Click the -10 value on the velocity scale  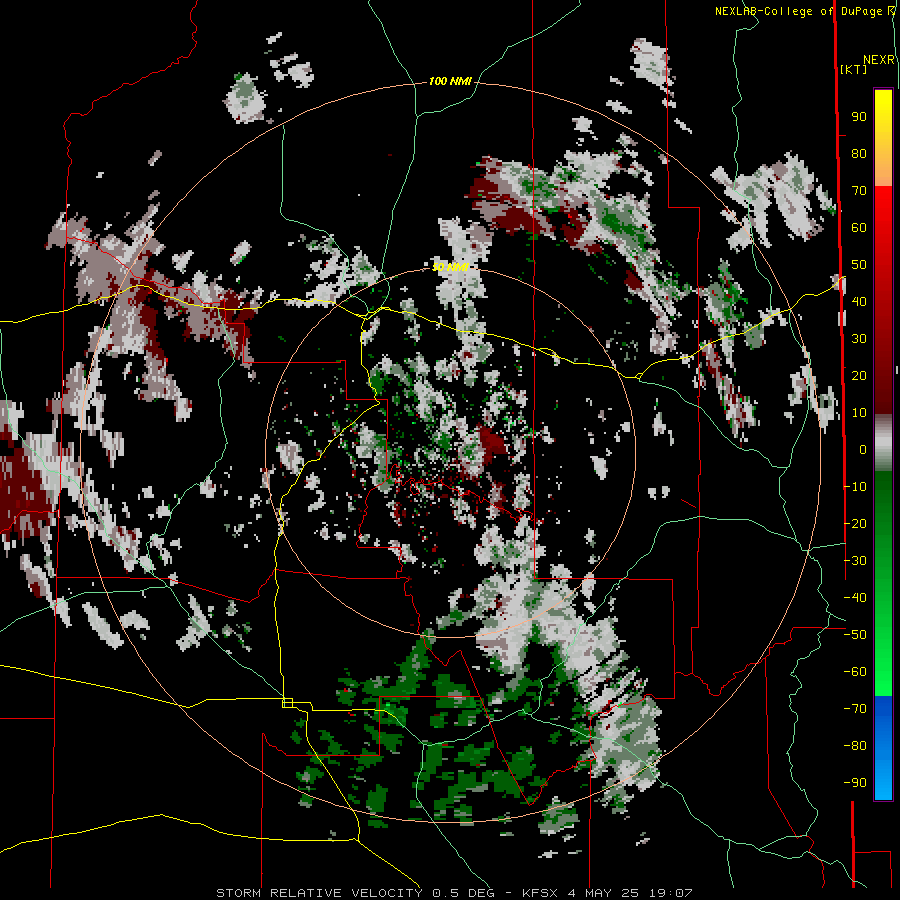[855, 487]
